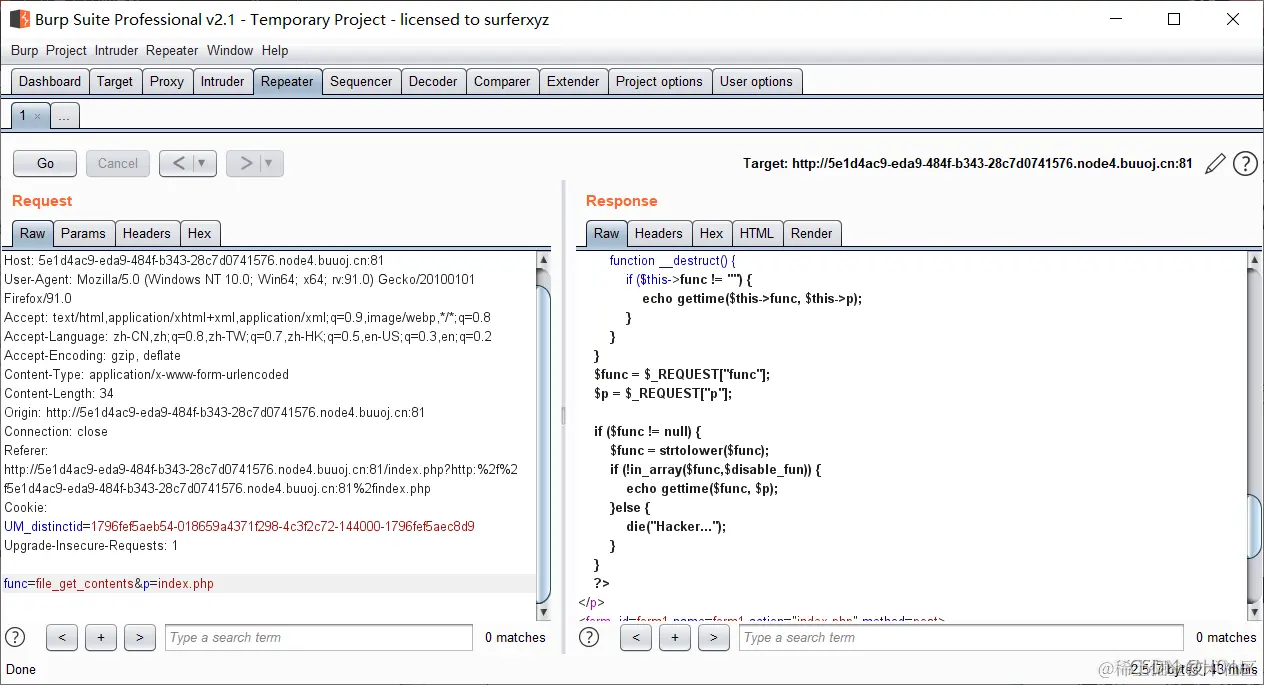Select Request Params tab
The height and width of the screenshot is (685, 1264).
pos(83,233)
